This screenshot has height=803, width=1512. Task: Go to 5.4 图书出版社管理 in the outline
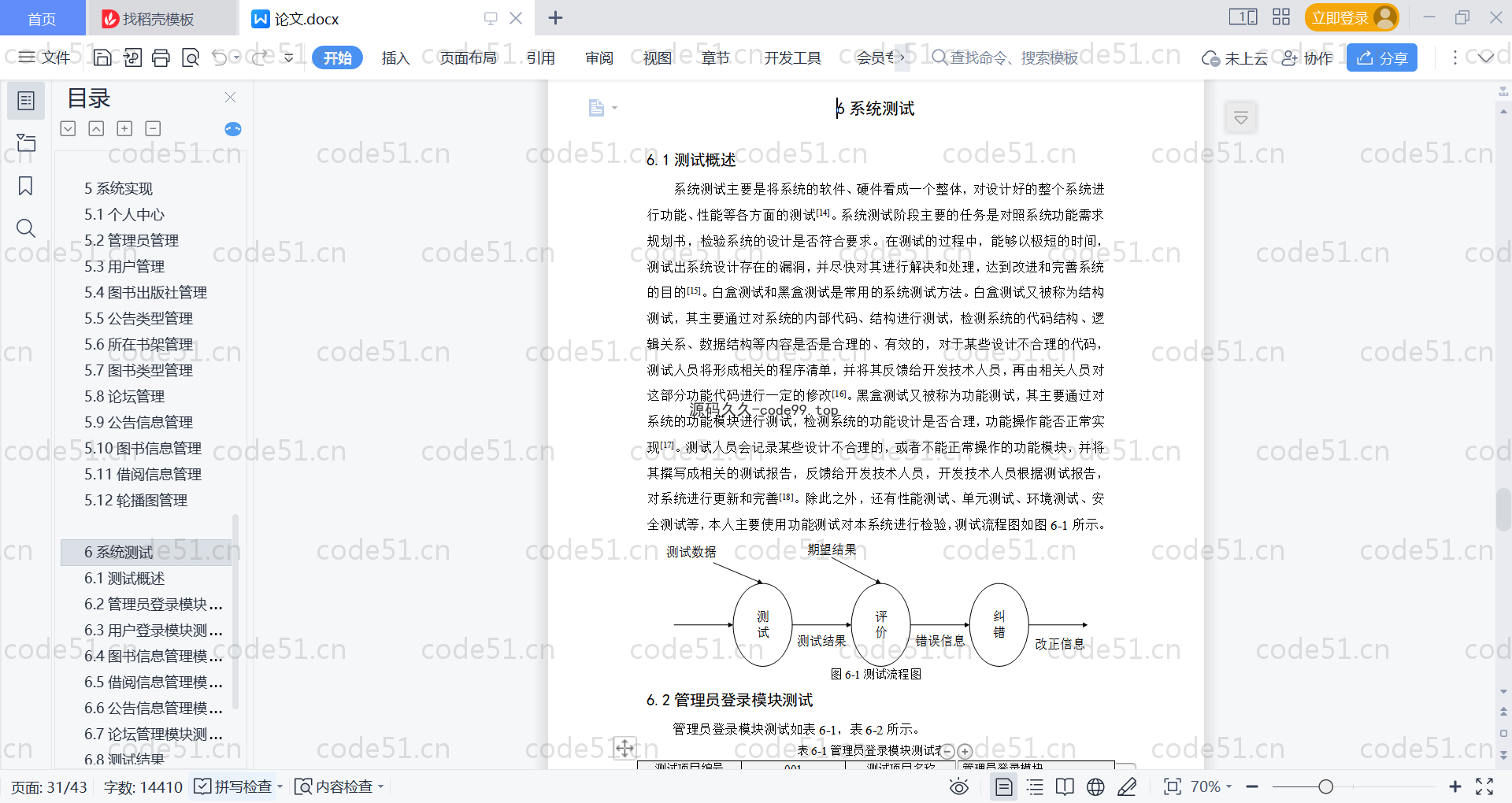(x=146, y=292)
